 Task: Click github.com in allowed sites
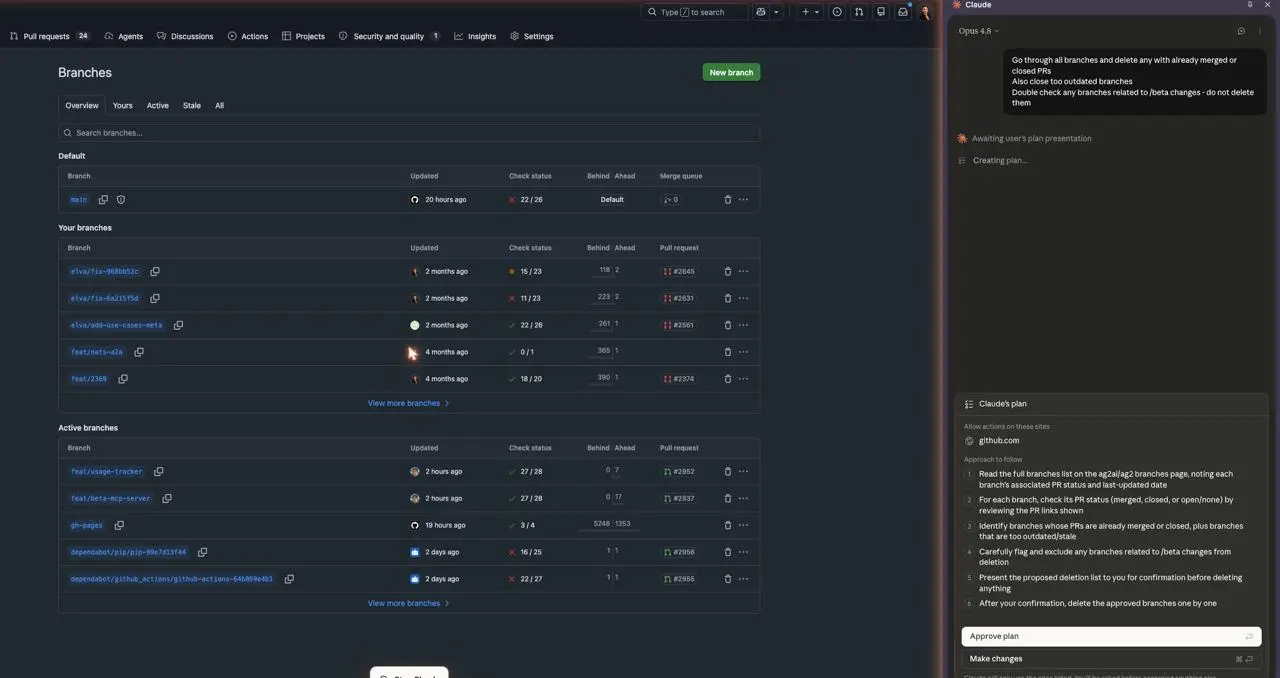pyautogui.click(x=999, y=440)
